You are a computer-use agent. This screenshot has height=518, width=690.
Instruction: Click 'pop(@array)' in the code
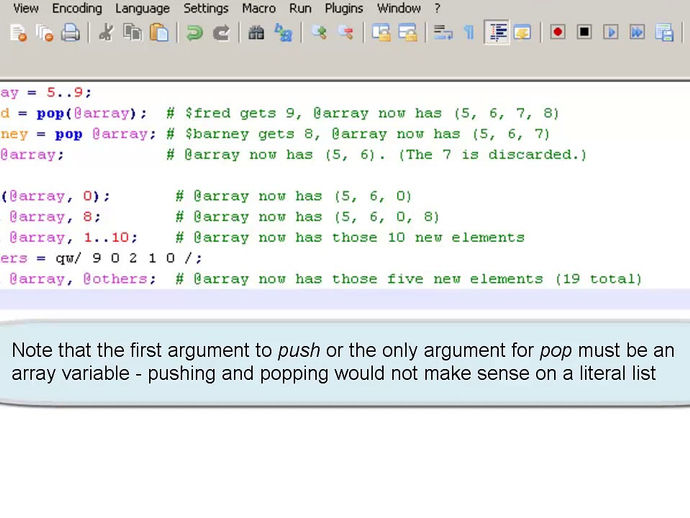(x=87, y=114)
